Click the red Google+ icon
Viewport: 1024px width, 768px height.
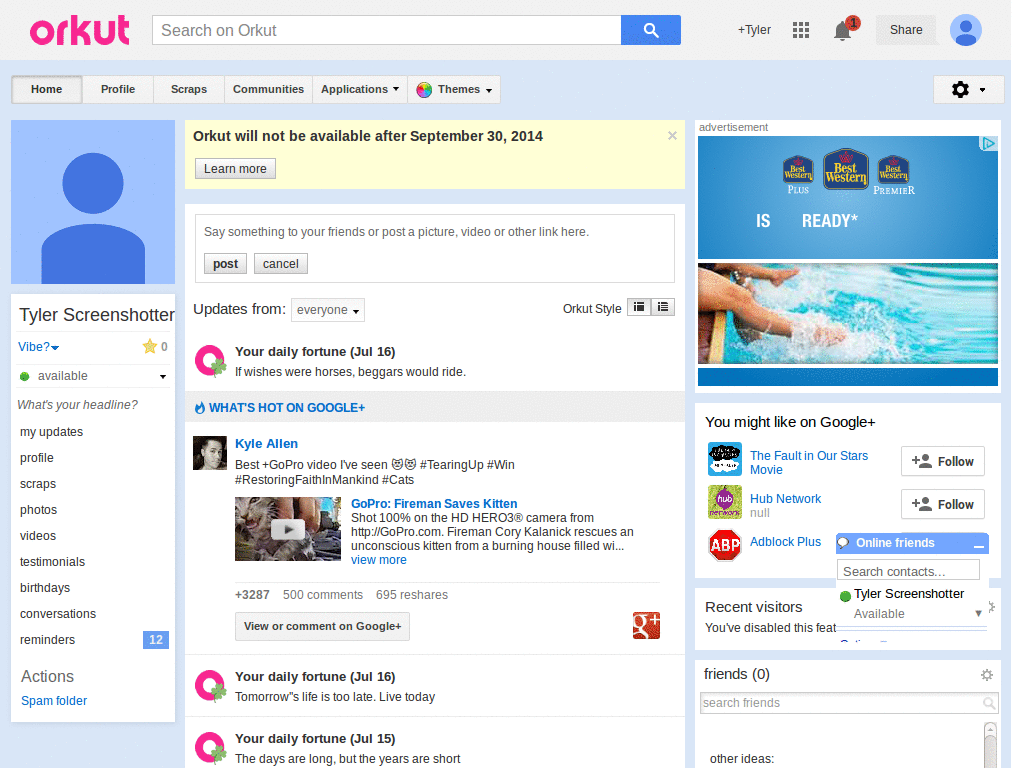pyautogui.click(x=646, y=626)
